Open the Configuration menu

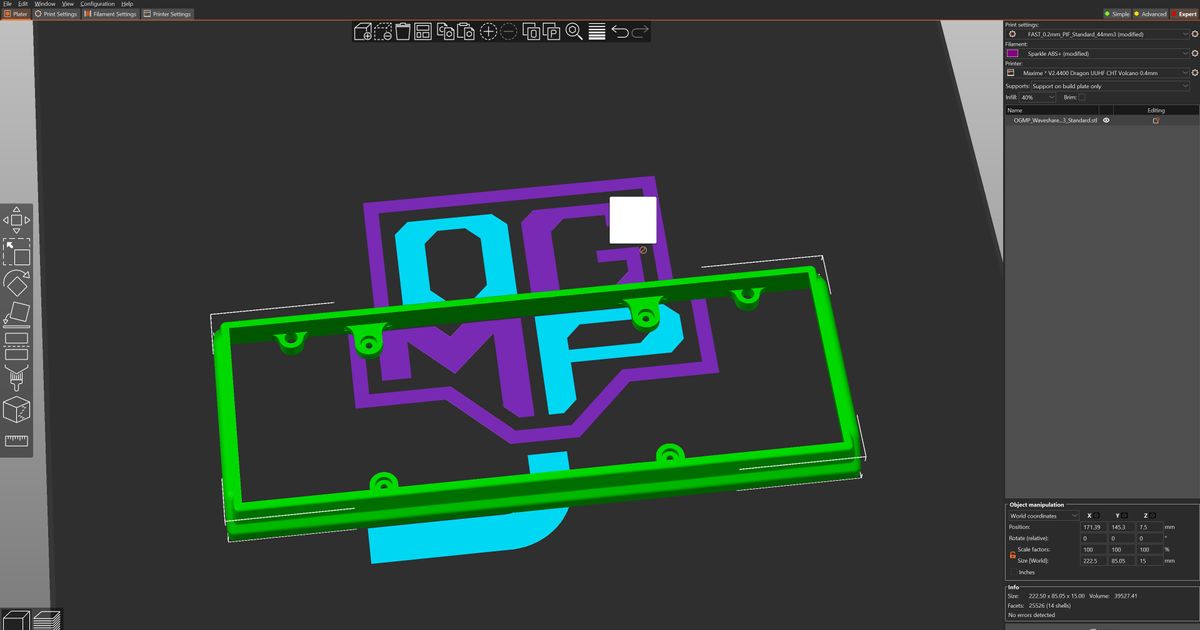97,4
